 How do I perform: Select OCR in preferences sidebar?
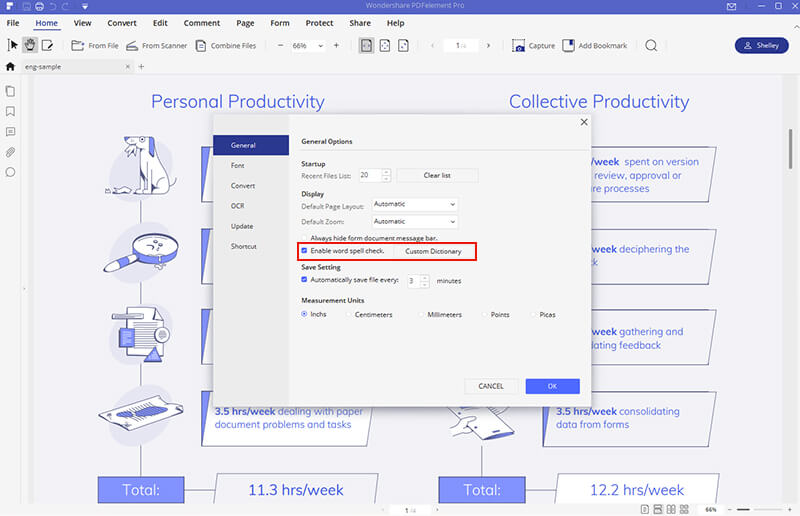pyautogui.click(x=237, y=206)
